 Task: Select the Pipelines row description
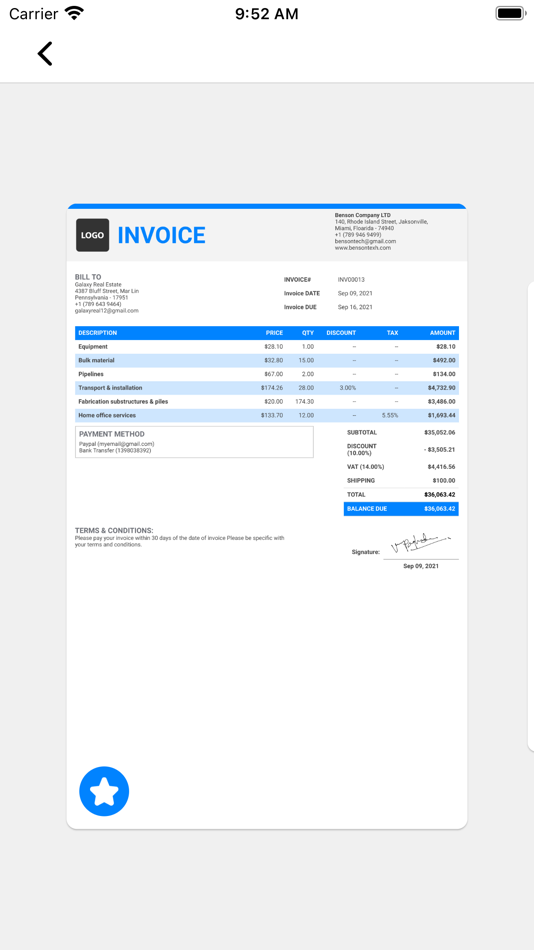pos(91,374)
